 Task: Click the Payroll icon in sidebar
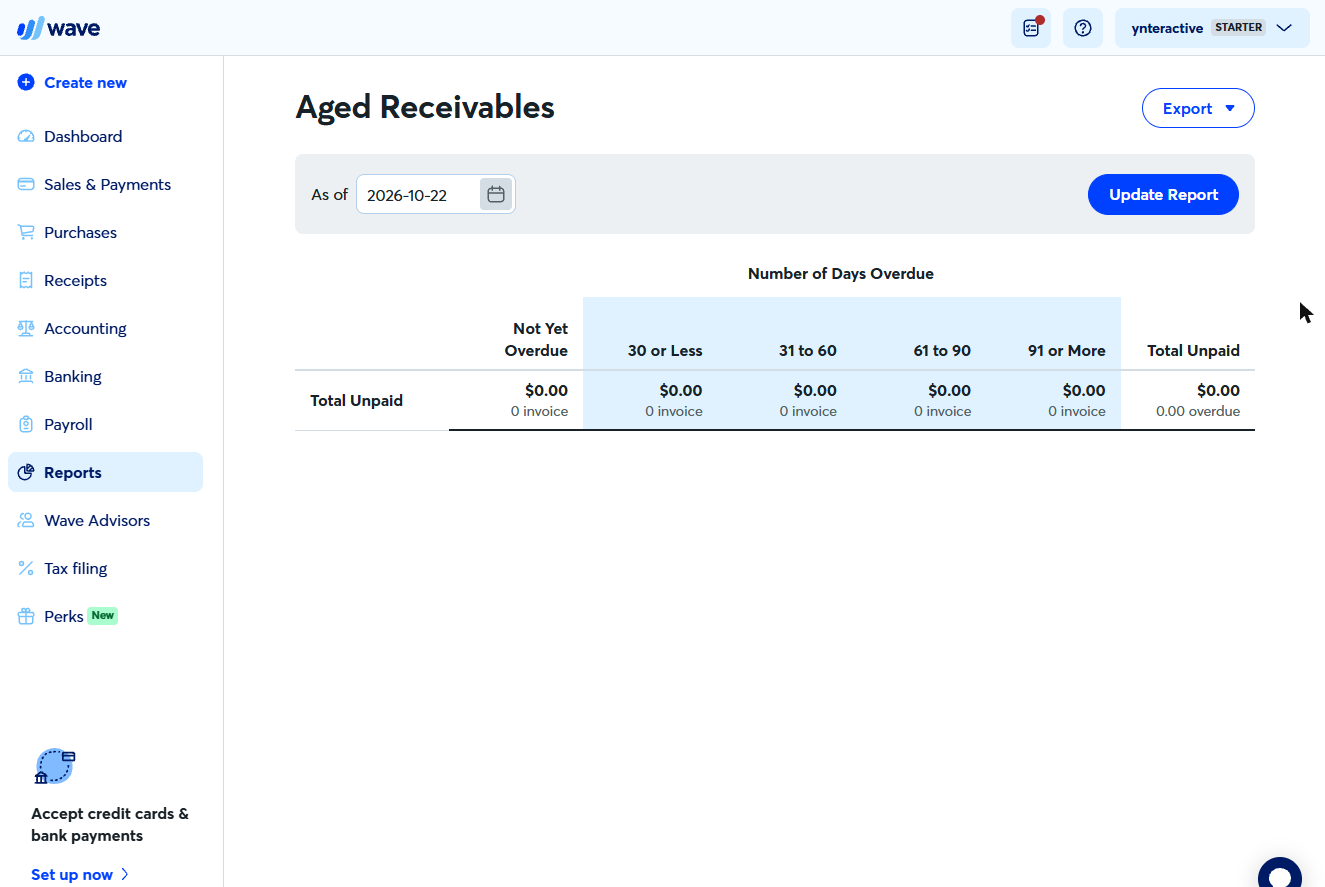26,425
